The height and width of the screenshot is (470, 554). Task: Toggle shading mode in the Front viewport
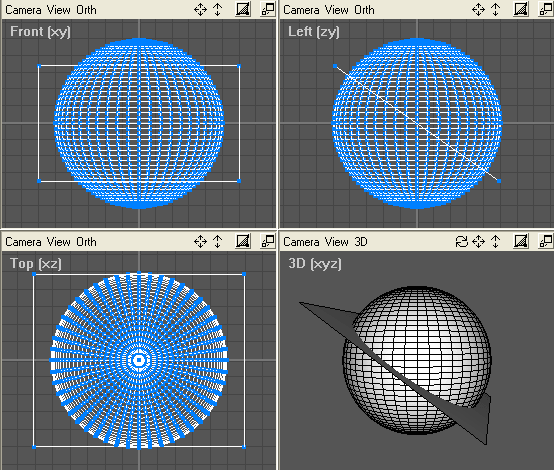pos(243,9)
